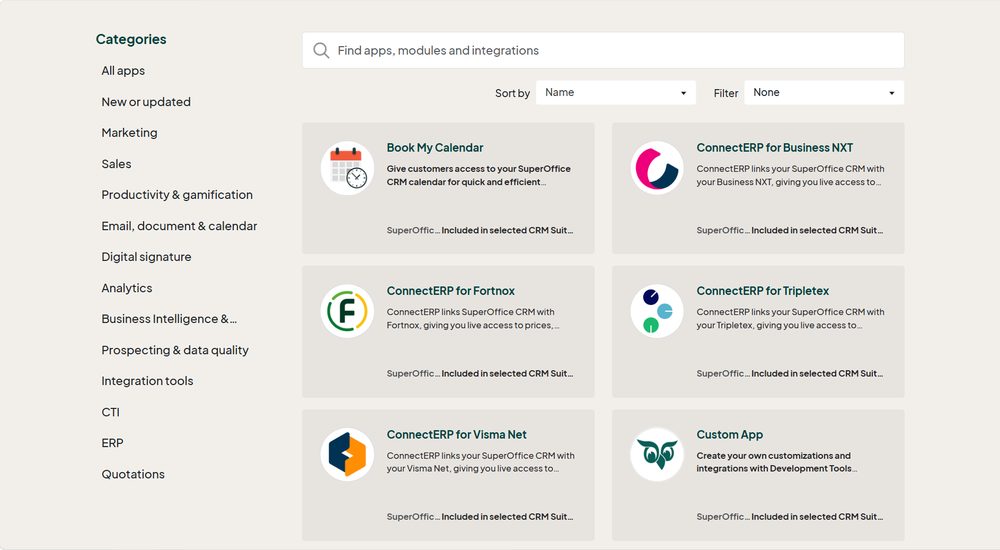The height and width of the screenshot is (550, 1000).
Task: Open the Custom App title link
Action: pyautogui.click(x=730, y=435)
